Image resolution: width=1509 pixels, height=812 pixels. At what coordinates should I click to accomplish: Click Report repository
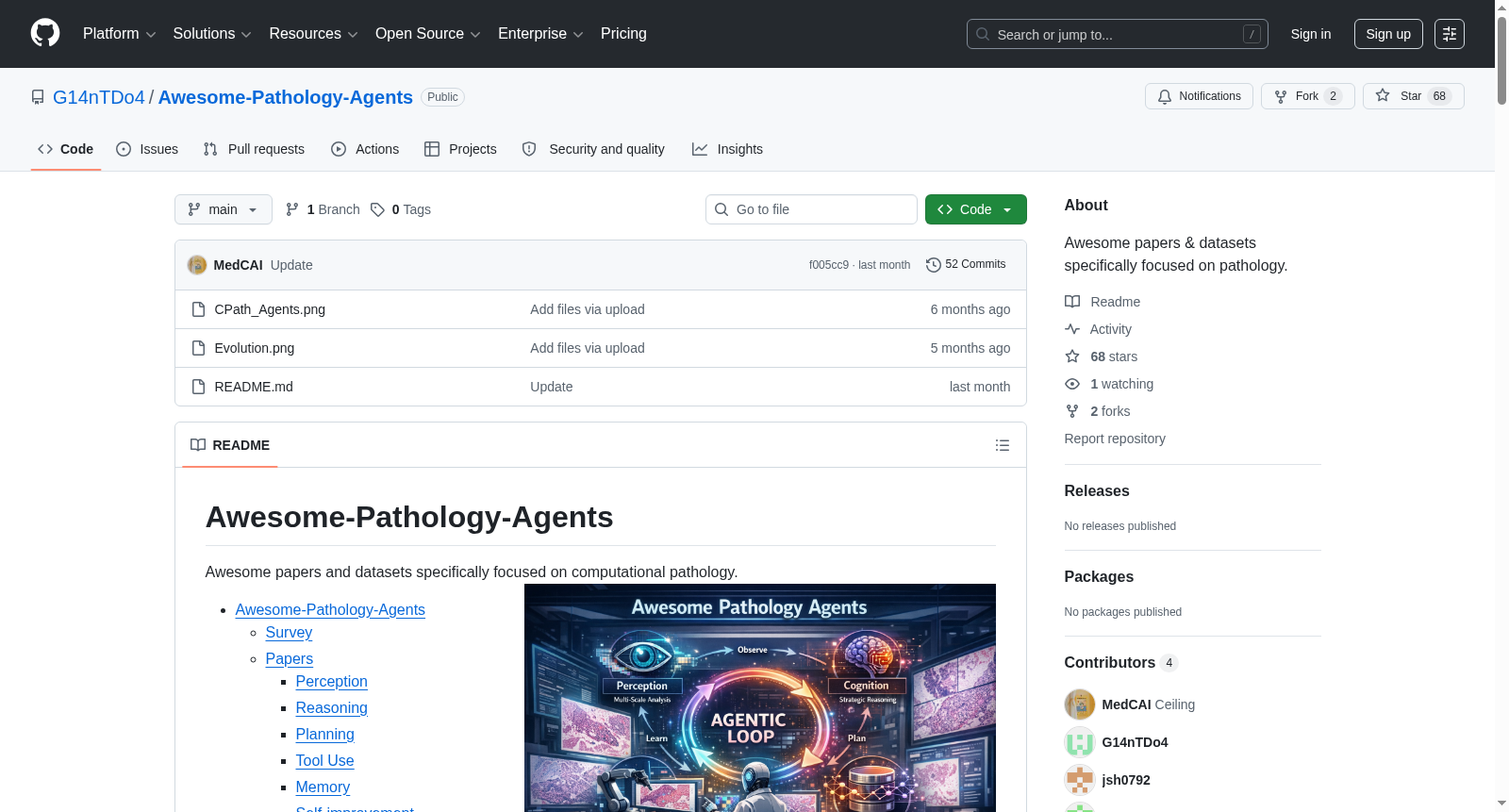click(x=1115, y=439)
